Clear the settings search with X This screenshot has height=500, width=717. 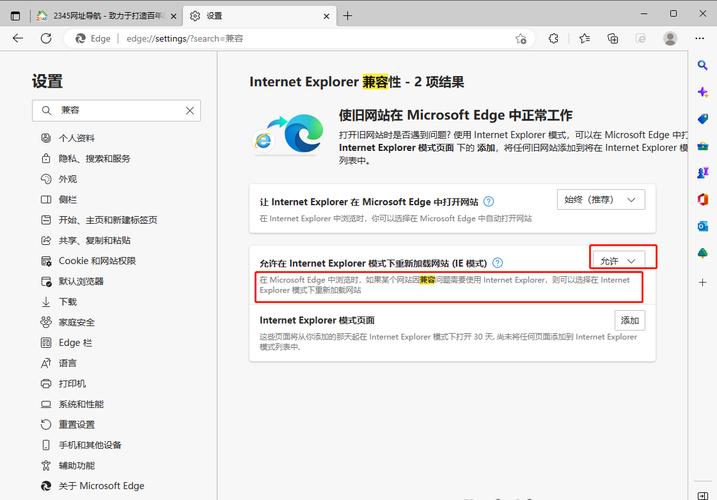point(190,111)
